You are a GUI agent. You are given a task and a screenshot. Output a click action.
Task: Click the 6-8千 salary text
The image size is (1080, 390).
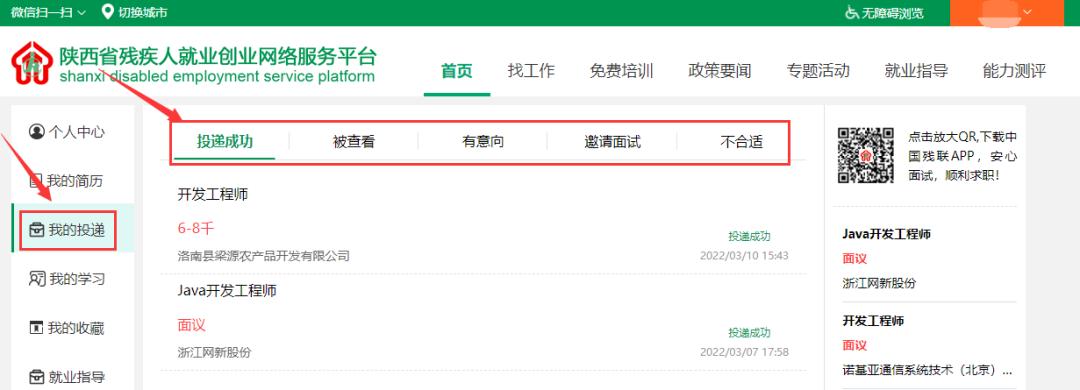click(196, 229)
